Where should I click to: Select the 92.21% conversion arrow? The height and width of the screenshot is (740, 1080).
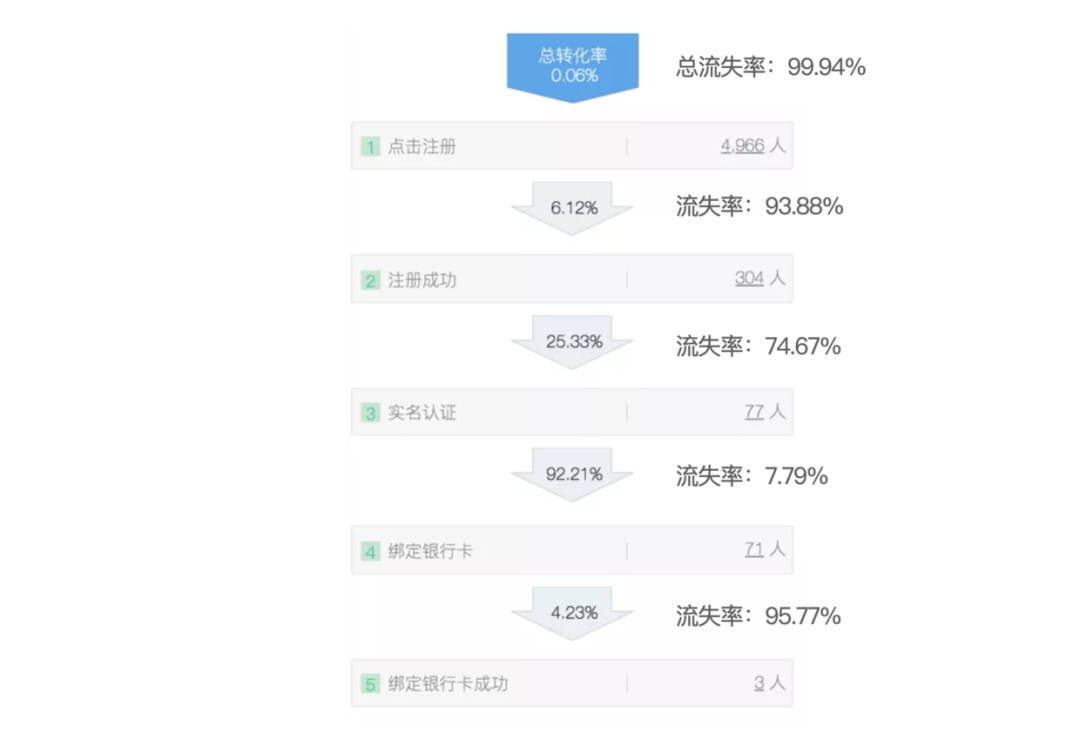tap(572, 474)
